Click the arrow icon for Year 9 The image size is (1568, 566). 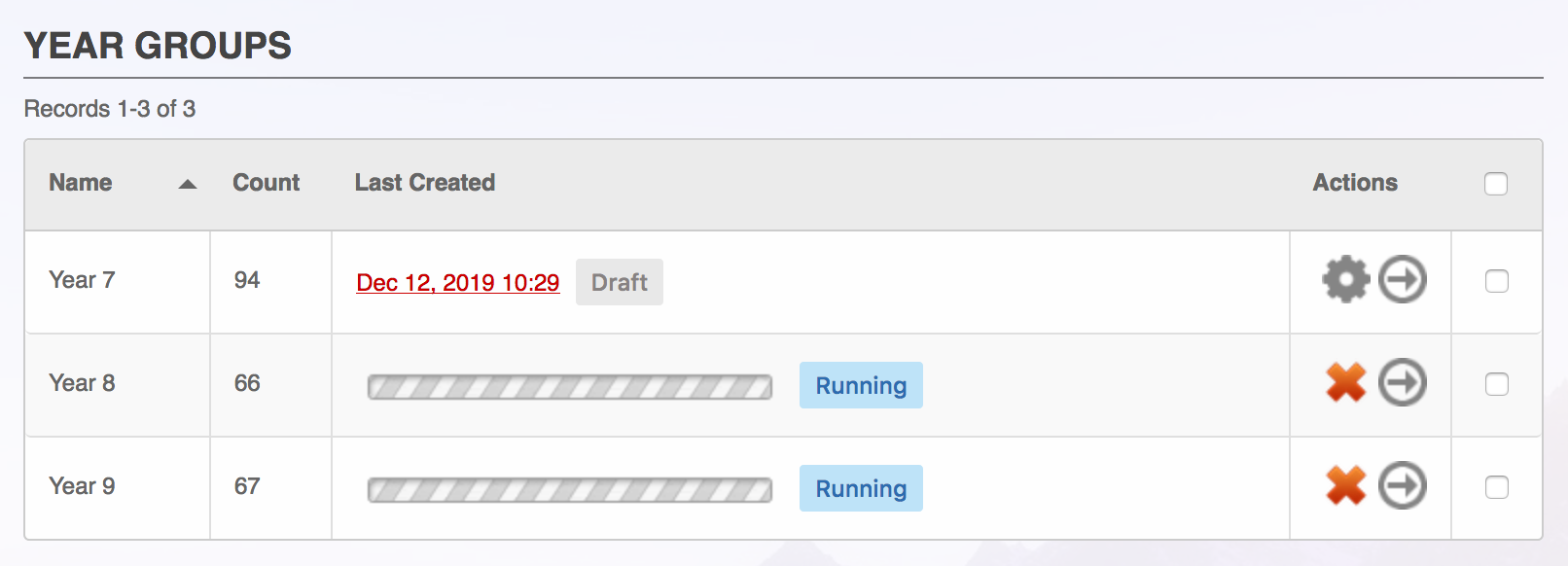click(x=1403, y=485)
